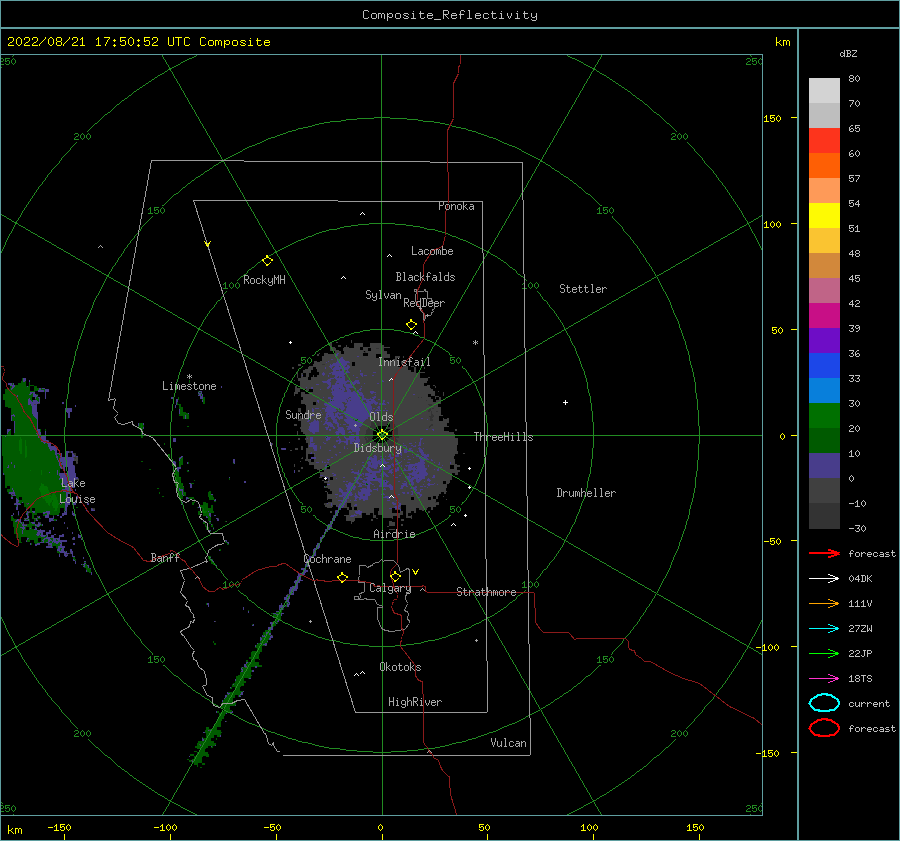This screenshot has height=841, width=900.
Task: Select the violet swatch in dBZ legend
Action: coord(824,340)
